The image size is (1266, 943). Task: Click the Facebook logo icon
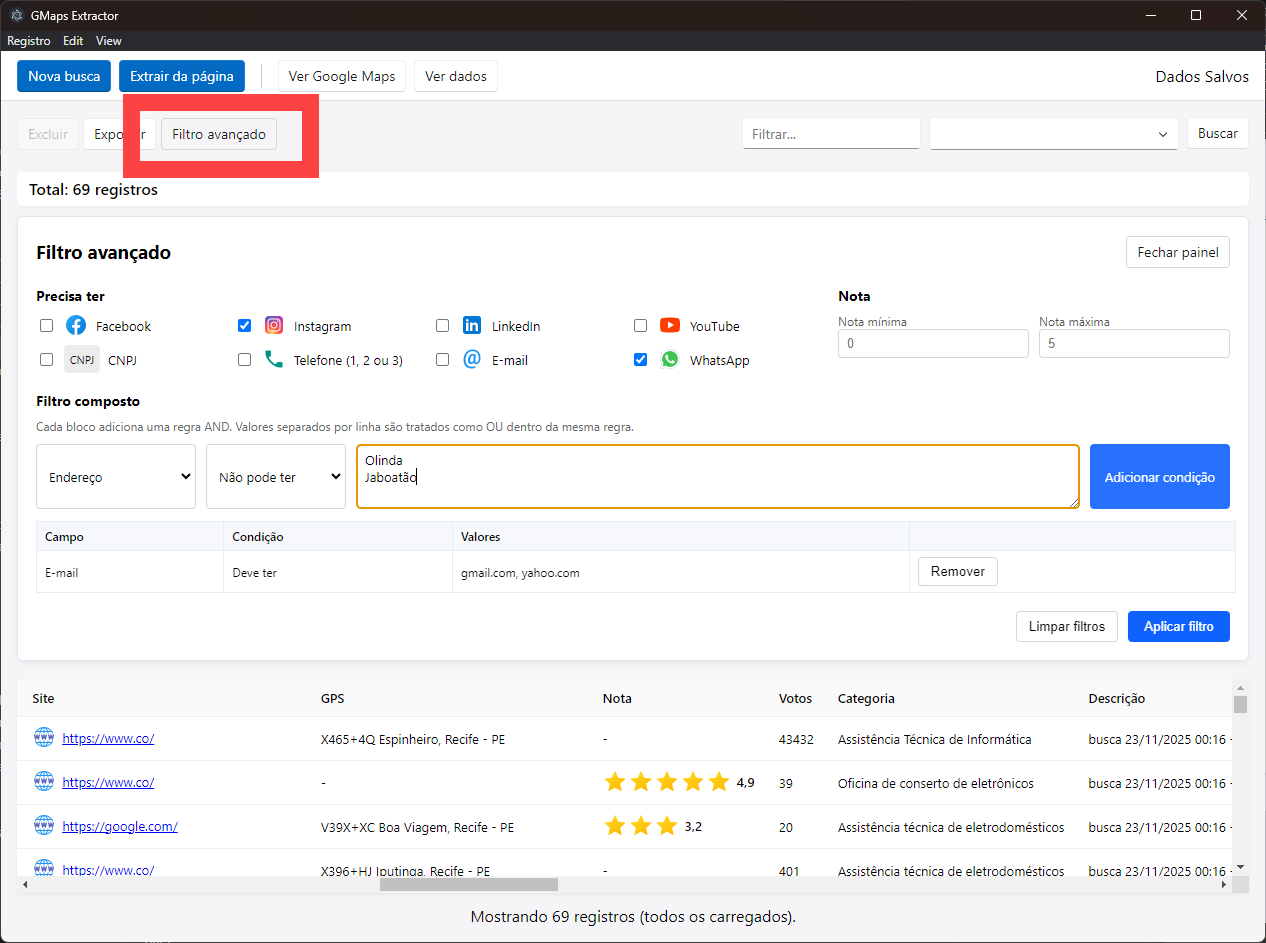click(x=76, y=326)
